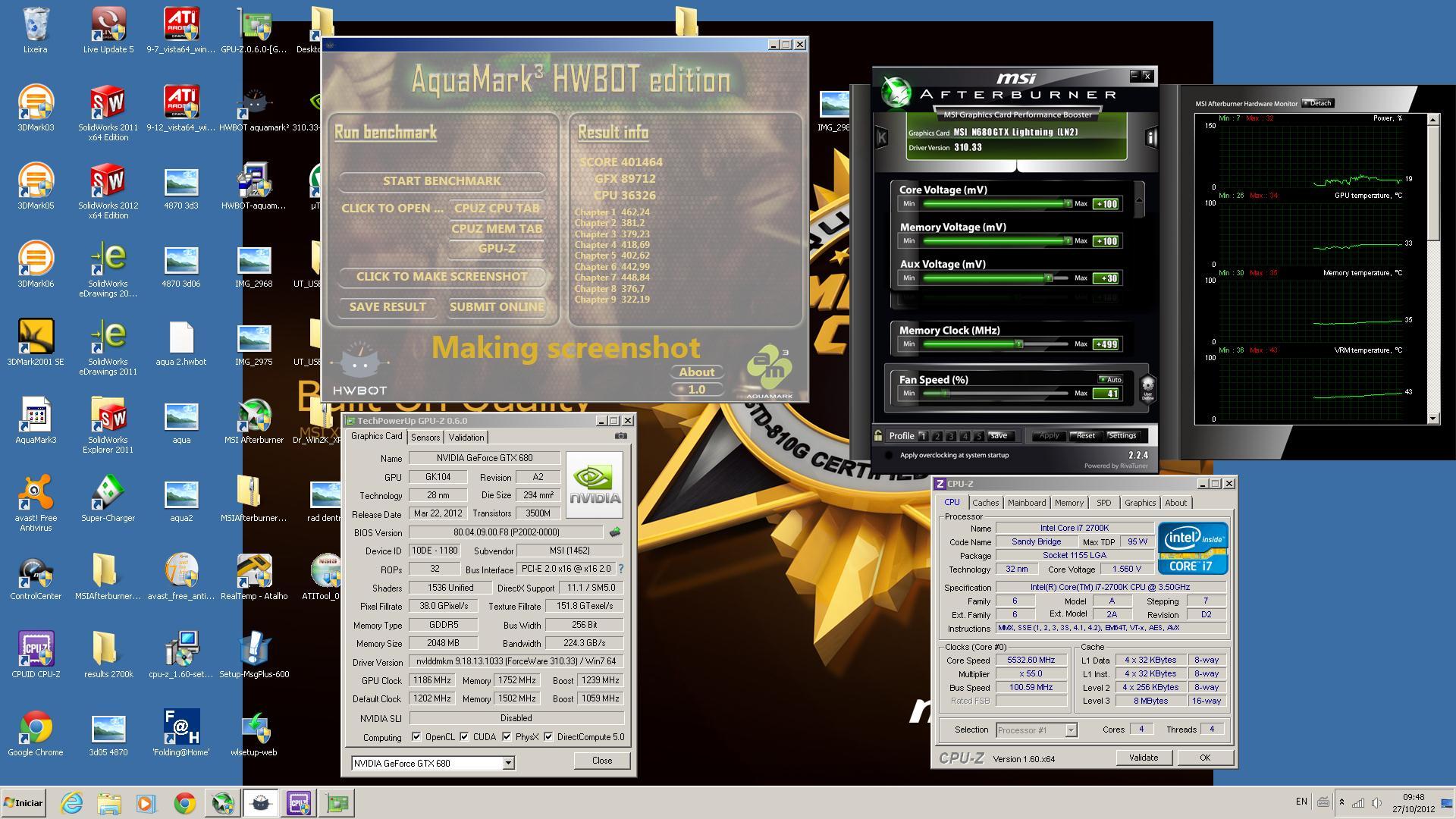Click the Fan Speed slider handle
The image size is (1456, 819).
946,393
